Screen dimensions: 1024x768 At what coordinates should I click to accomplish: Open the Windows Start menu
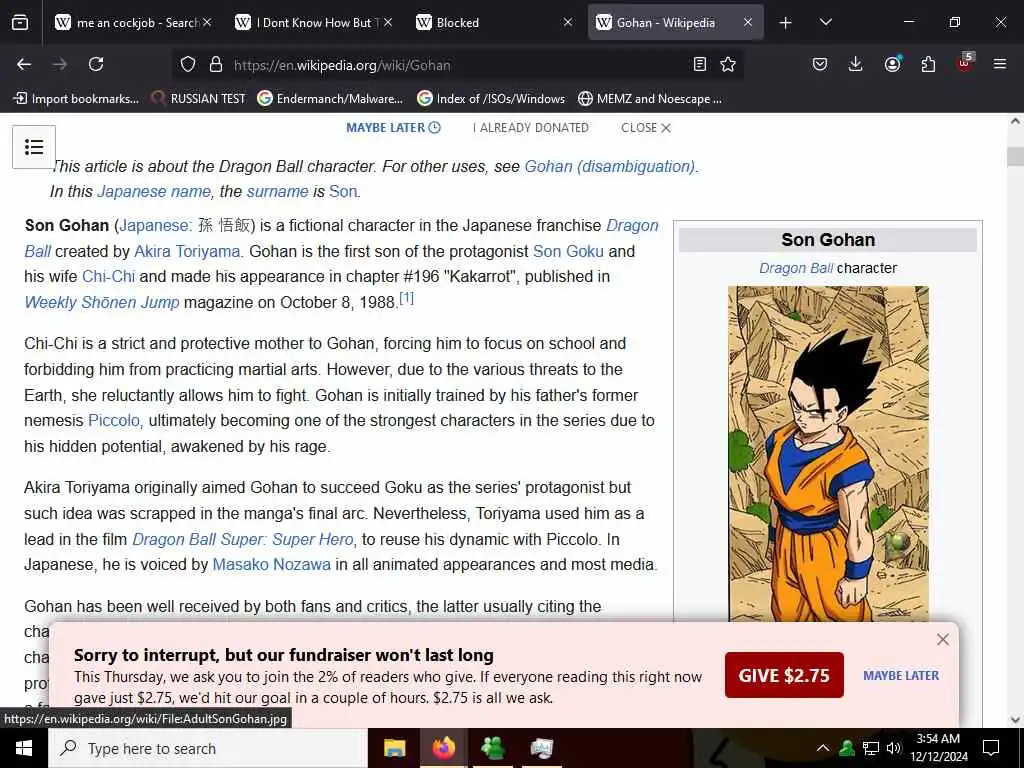[x=24, y=748]
